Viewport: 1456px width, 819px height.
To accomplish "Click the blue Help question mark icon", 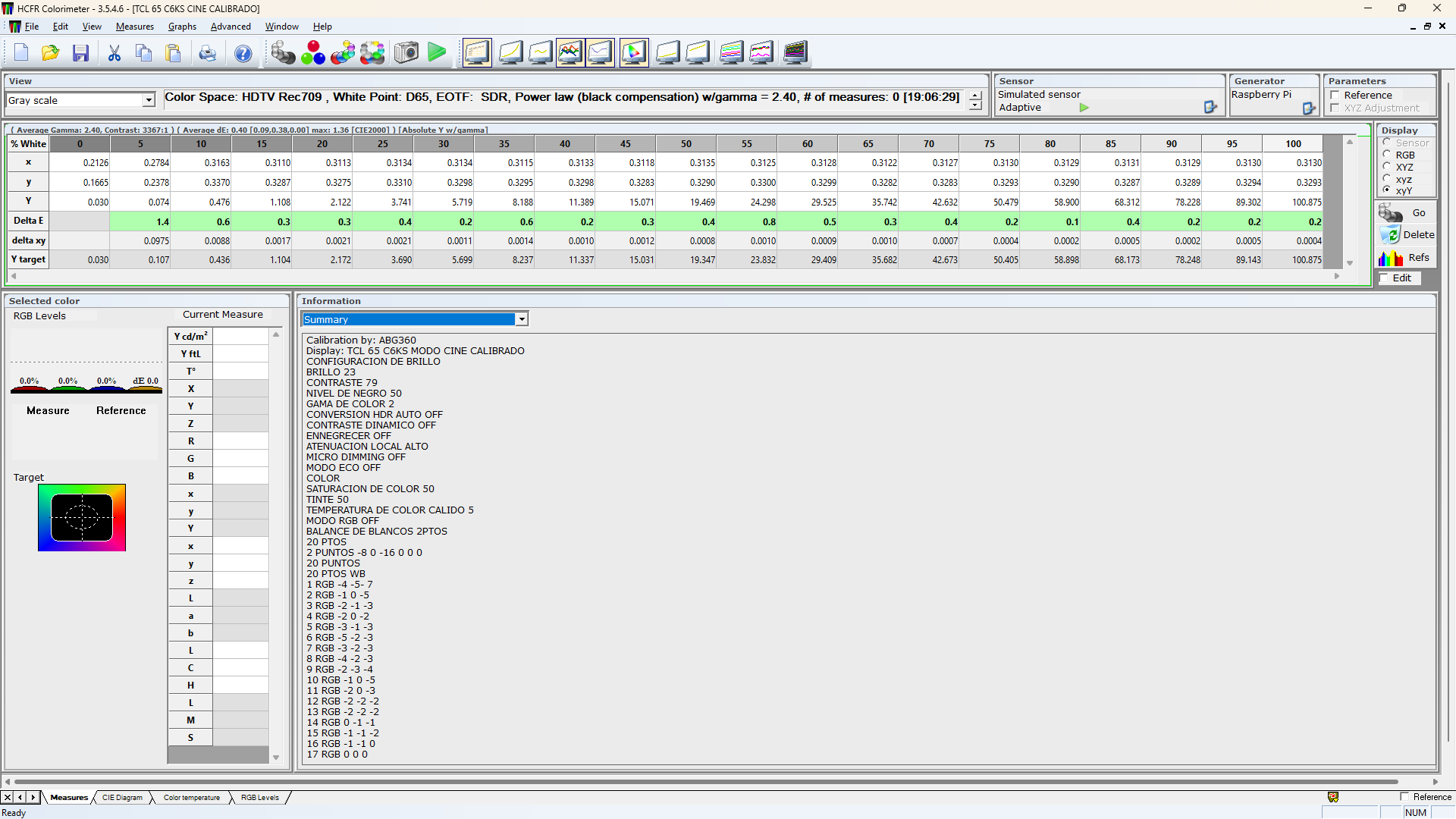I will tap(243, 53).
